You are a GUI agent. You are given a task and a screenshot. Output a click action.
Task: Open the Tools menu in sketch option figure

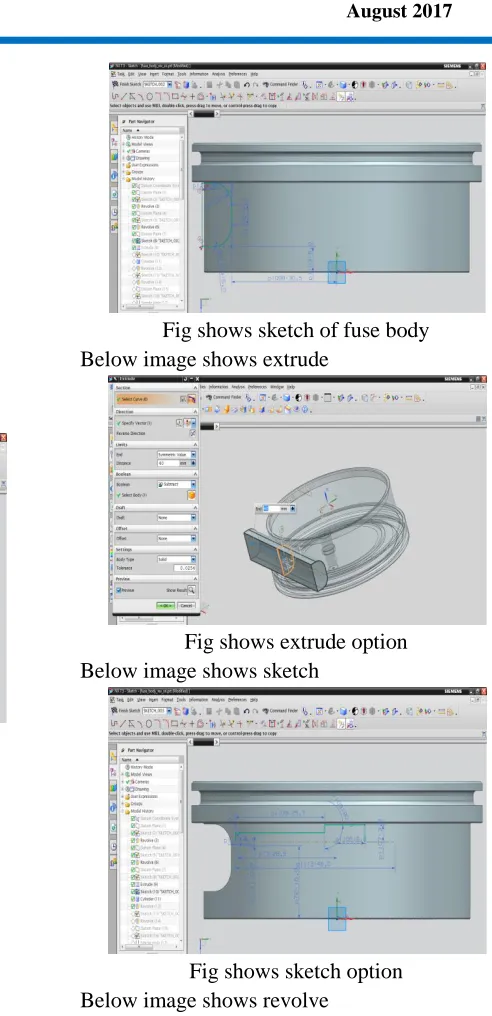pos(182,700)
